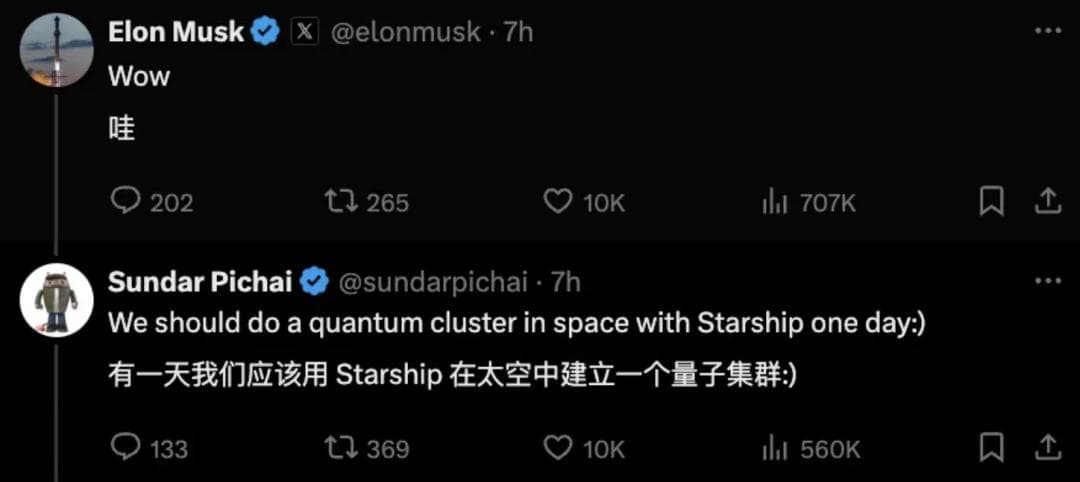Share Elon Musk's "Wow" post

1047,202
